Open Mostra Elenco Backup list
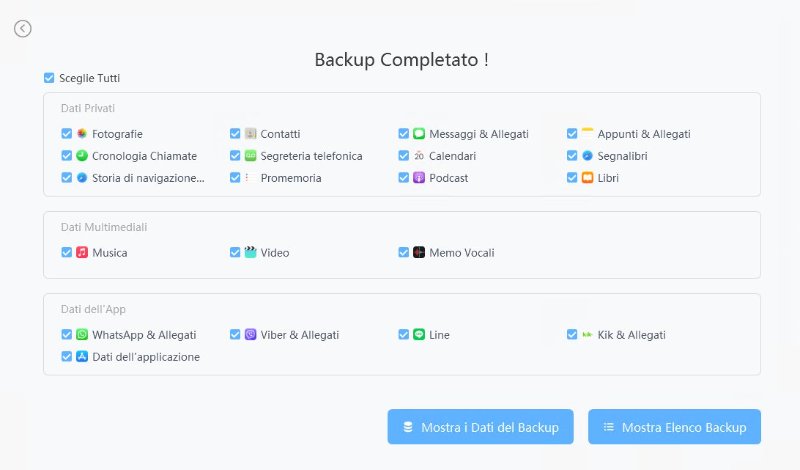Screen dimensions: 800x470 tap(674, 427)
